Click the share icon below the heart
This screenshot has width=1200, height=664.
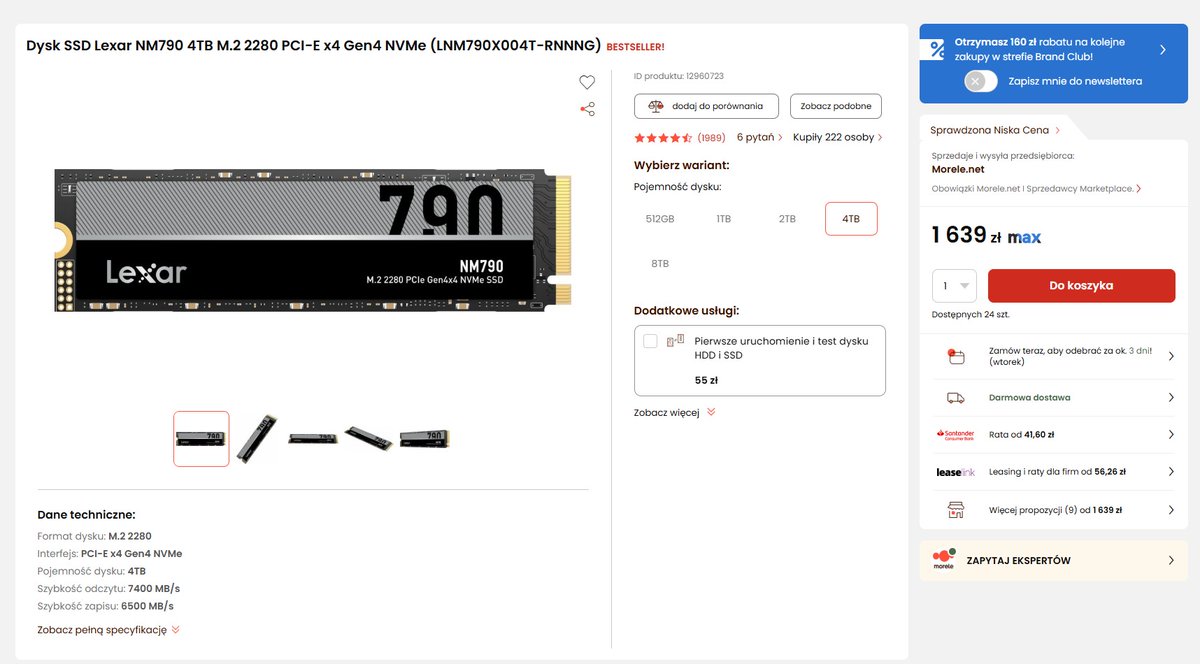[x=587, y=109]
